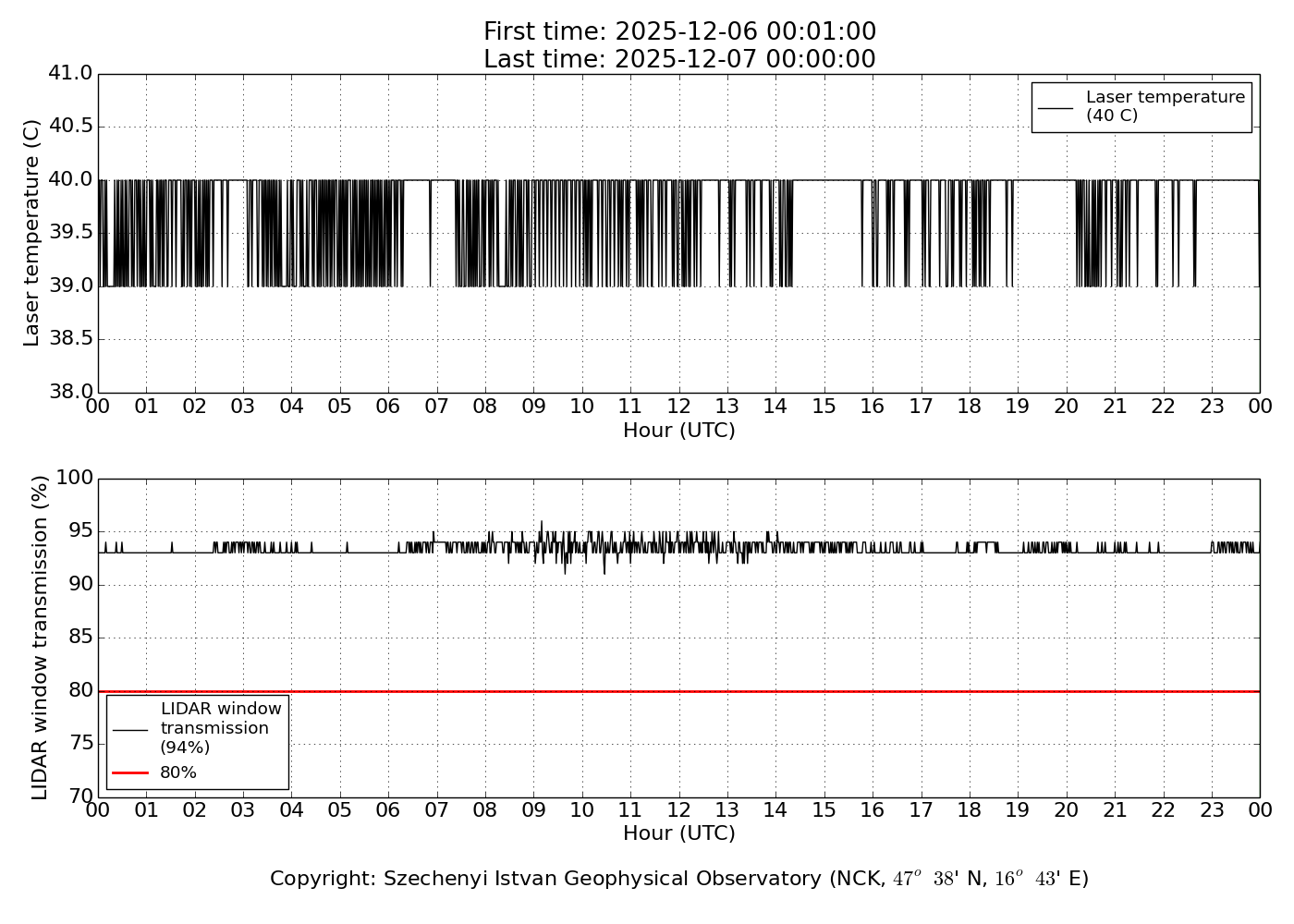Click the red 80% threshold line in the plot
This screenshot has width=1294, height=924.
point(647,691)
